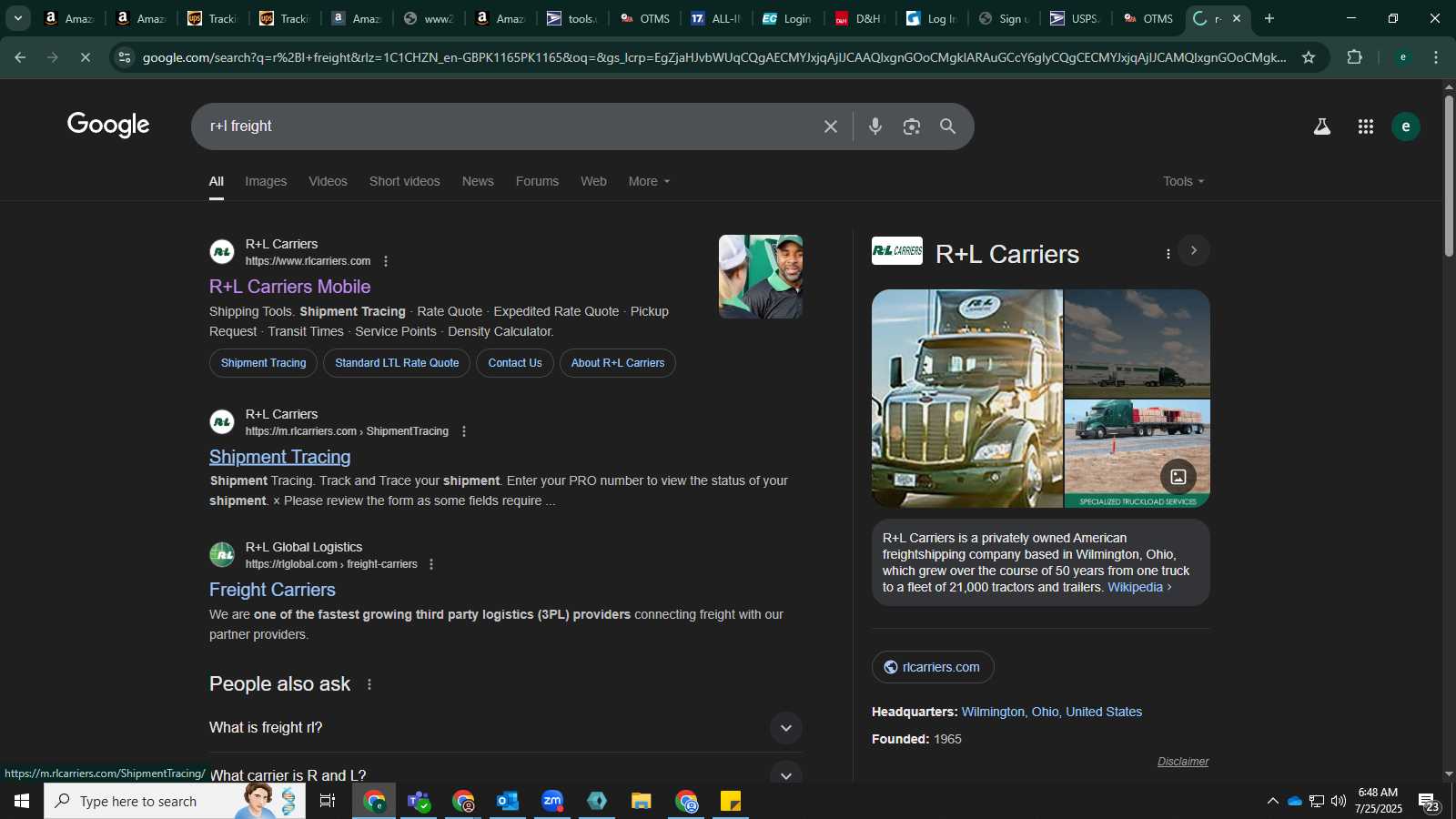
Task: Open Freight Carriers result link
Action: (272, 590)
